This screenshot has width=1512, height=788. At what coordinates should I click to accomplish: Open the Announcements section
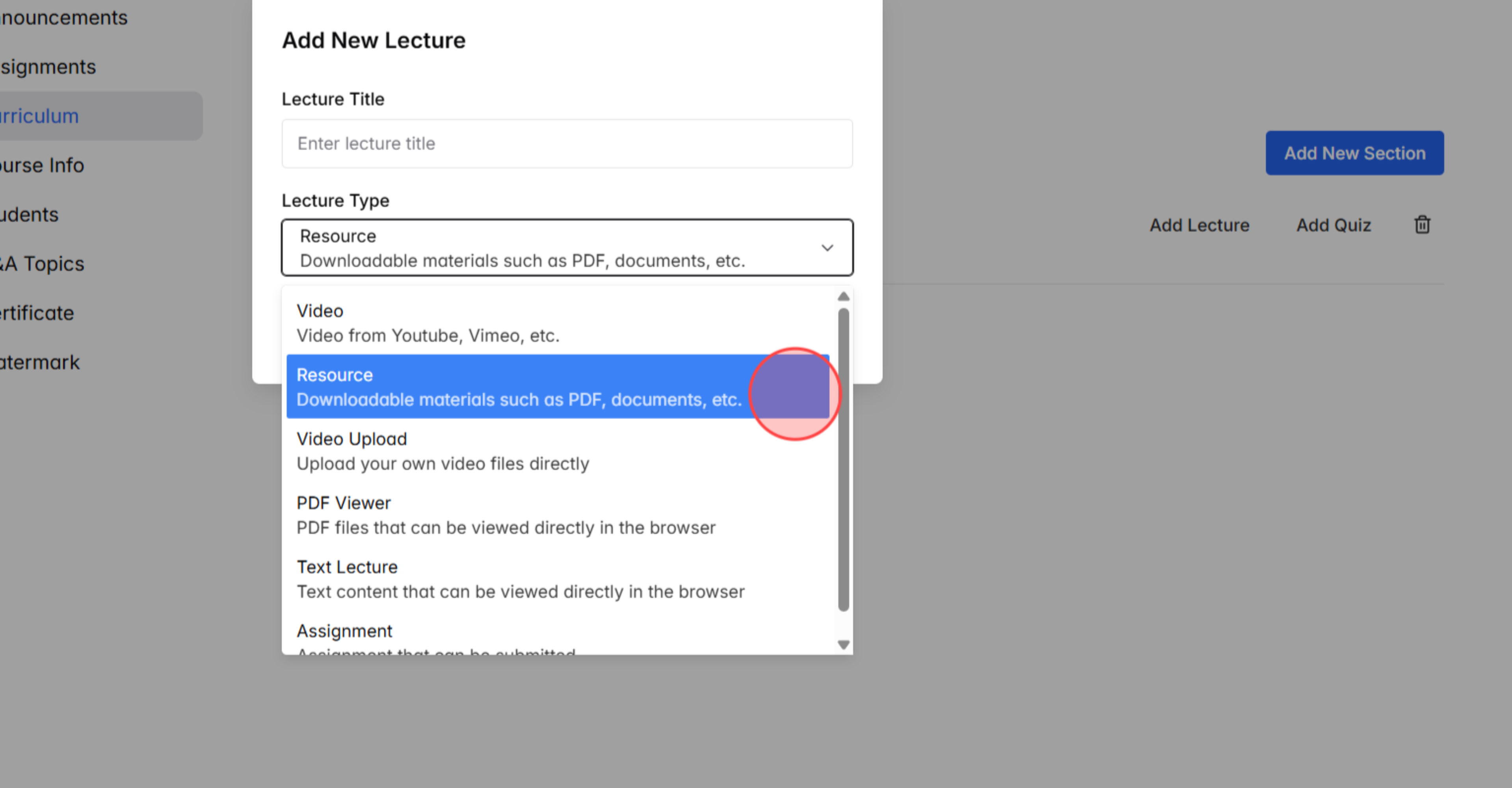click(x=63, y=17)
